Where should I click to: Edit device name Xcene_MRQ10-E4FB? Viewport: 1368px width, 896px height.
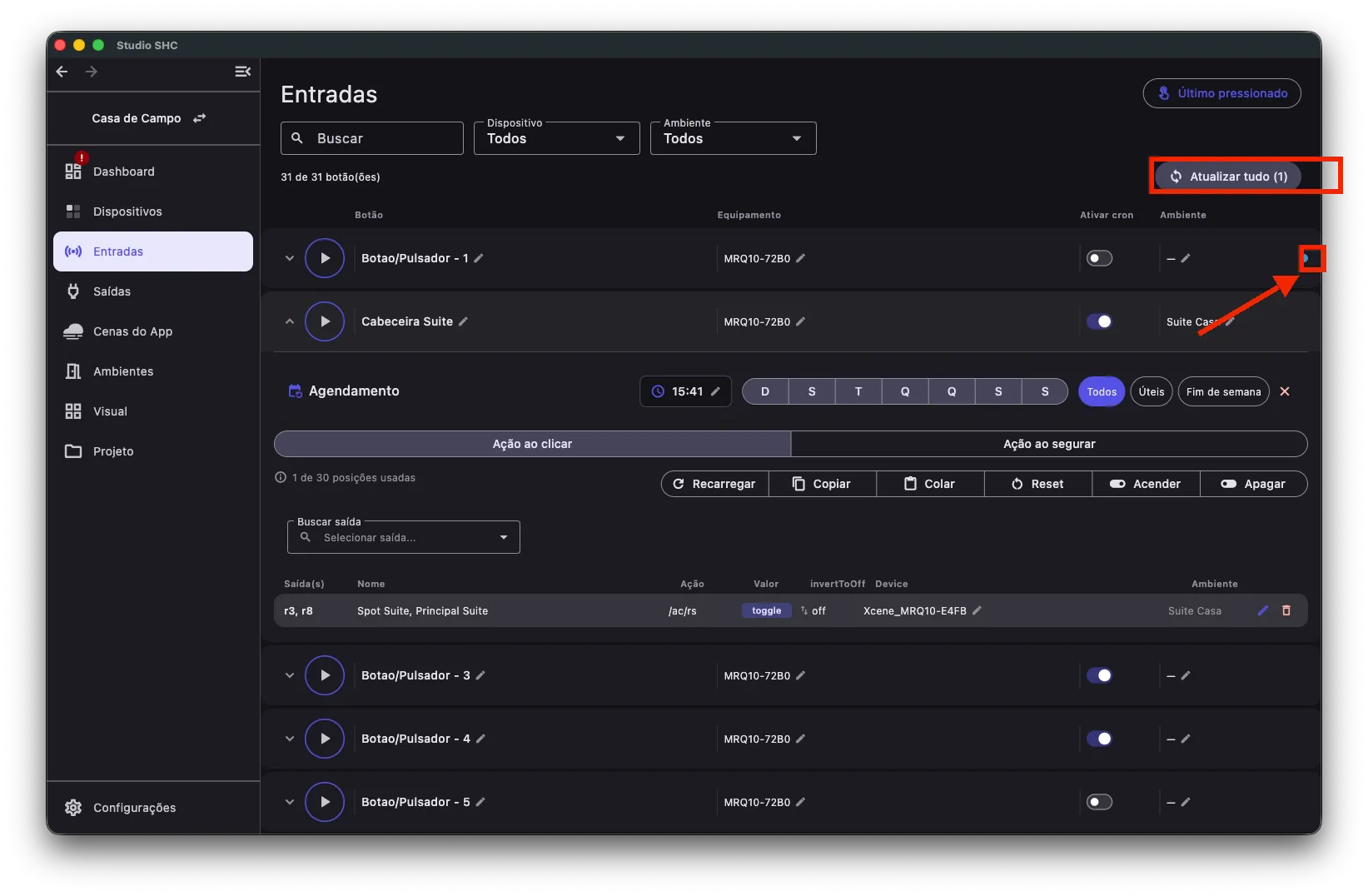977,610
